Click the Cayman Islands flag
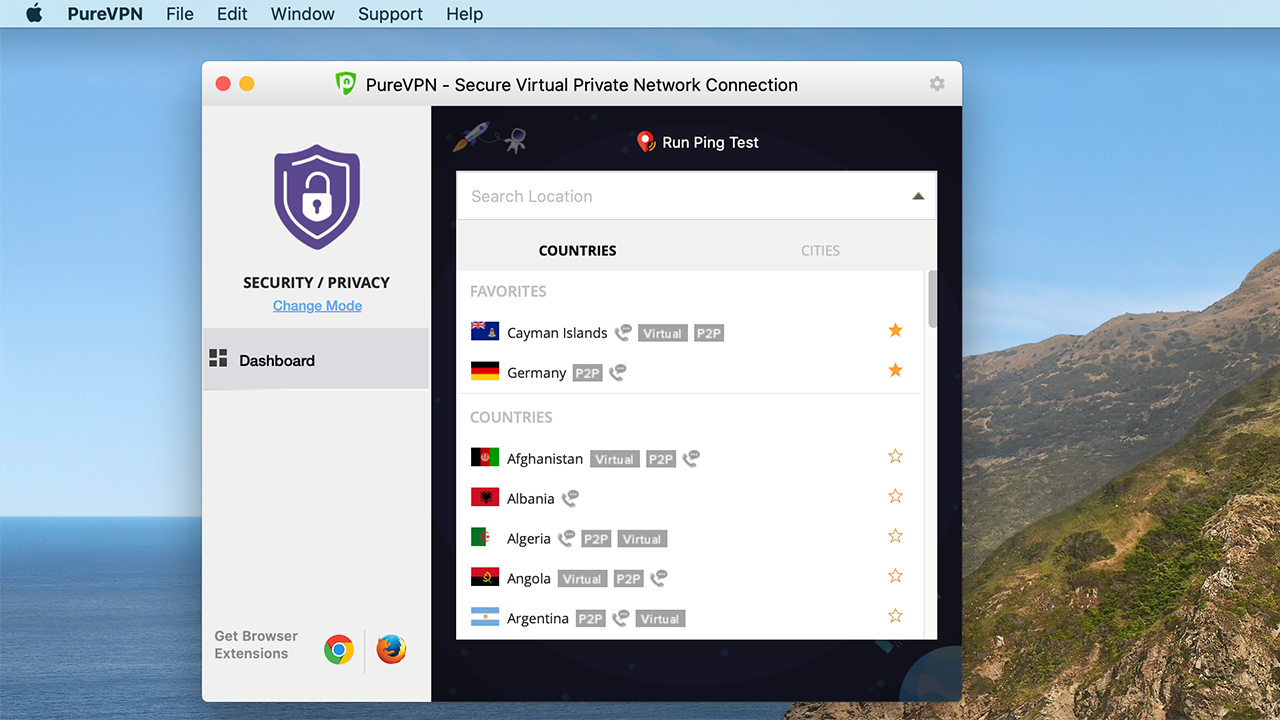This screenshot has height=720, width=1280. [485, 331]
